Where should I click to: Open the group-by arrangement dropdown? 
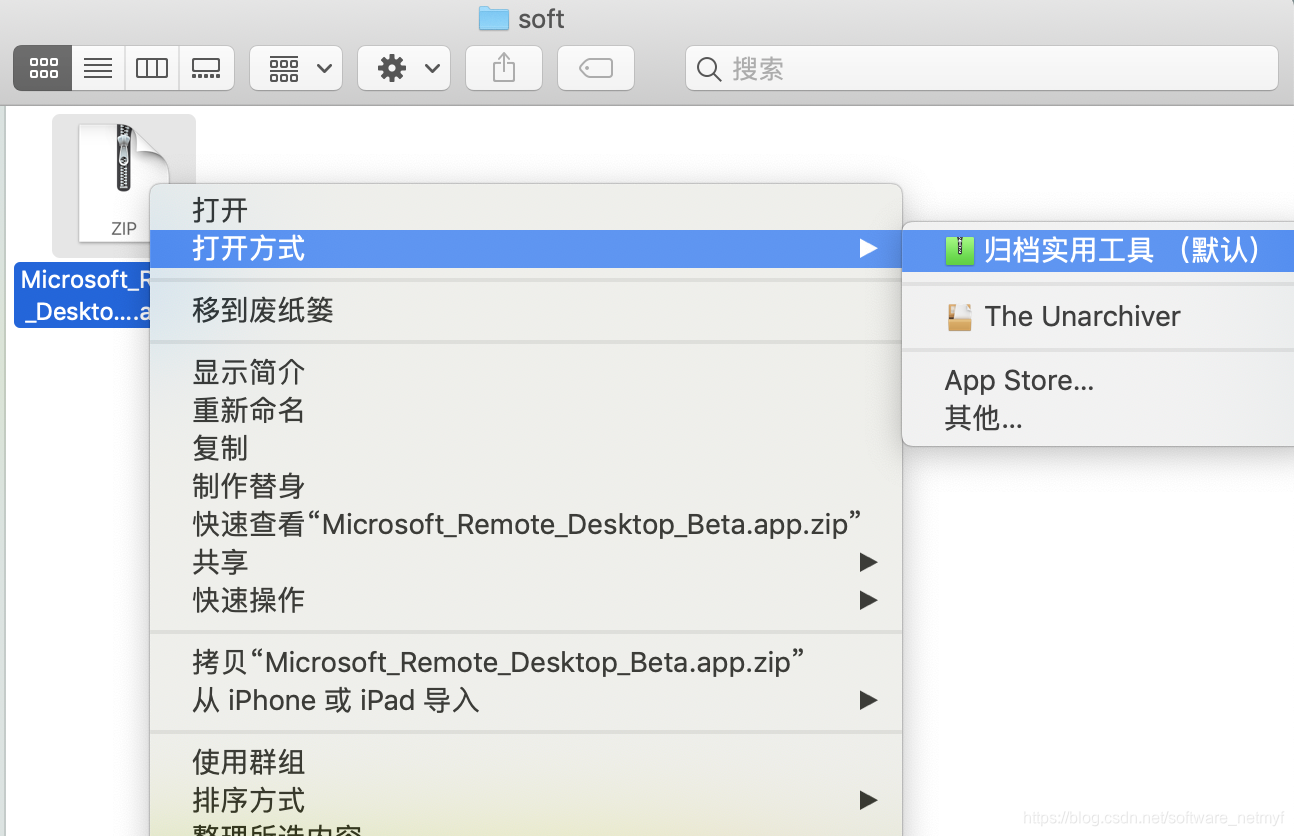point(296,68)
